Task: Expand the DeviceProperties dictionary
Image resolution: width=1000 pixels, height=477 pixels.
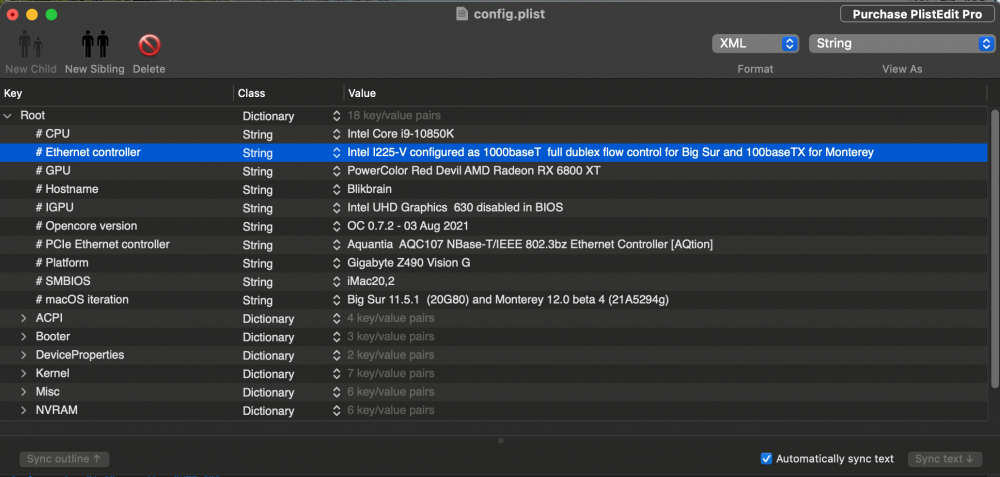Action: [x=24, y=355]
